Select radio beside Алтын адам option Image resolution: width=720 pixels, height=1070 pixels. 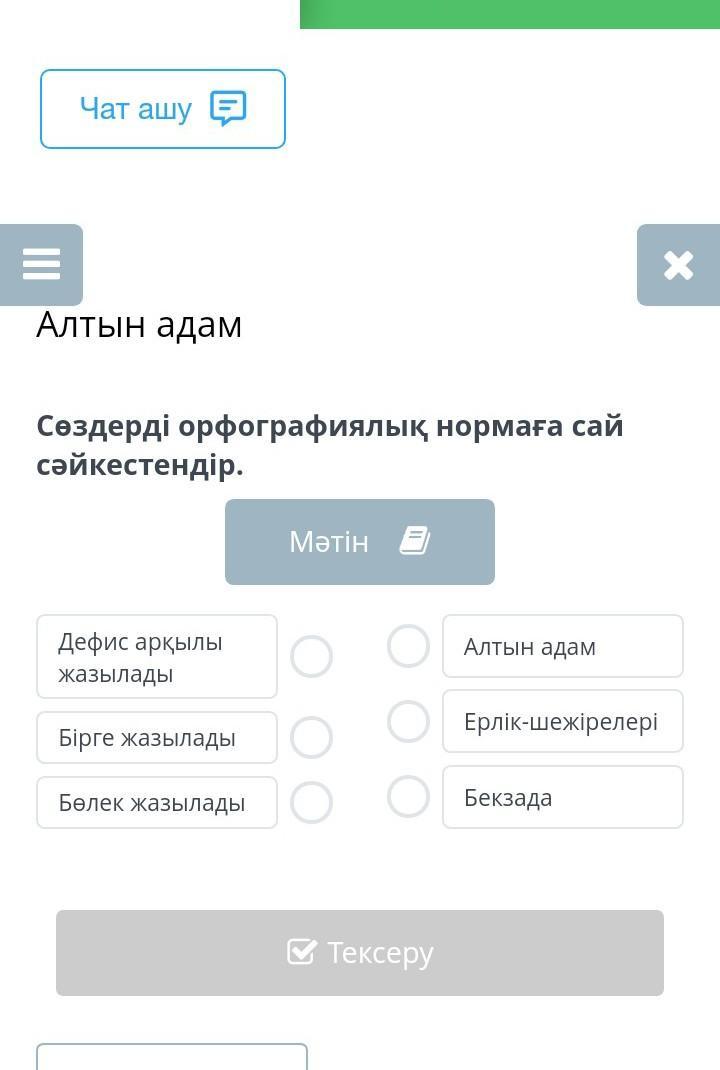pos(408,646)
